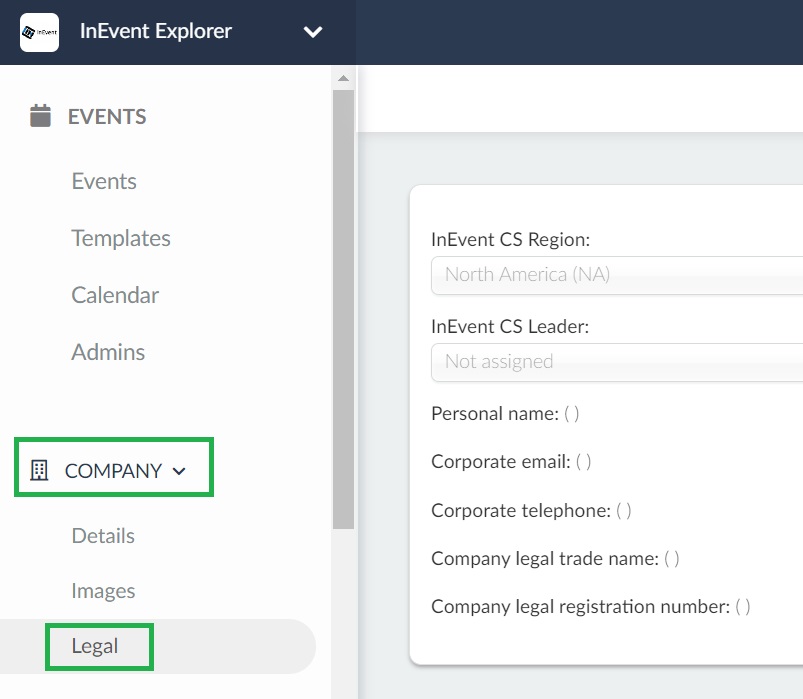Navigate to the Admins page

pos(108,352)
